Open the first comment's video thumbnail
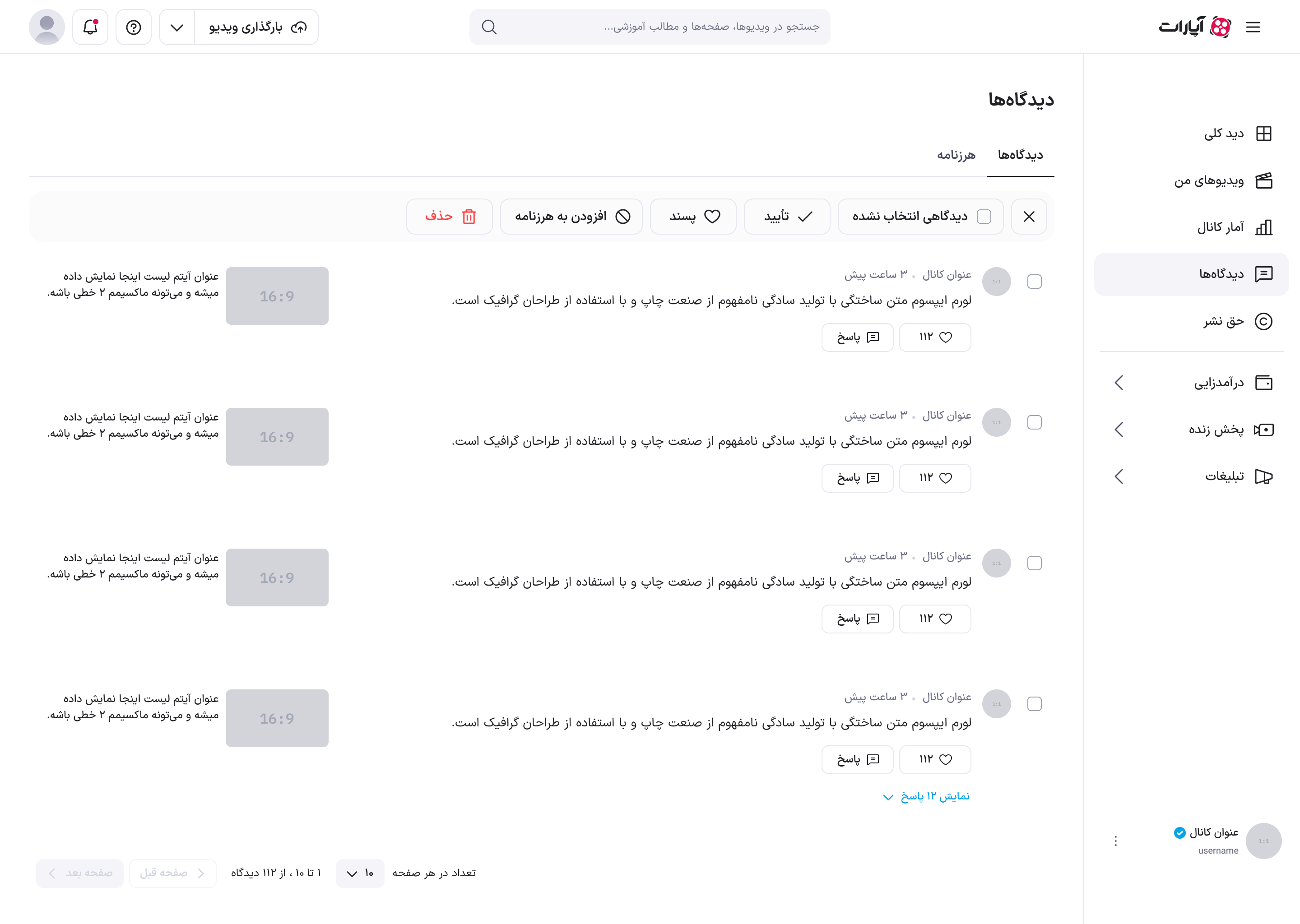 pos(277,296)
